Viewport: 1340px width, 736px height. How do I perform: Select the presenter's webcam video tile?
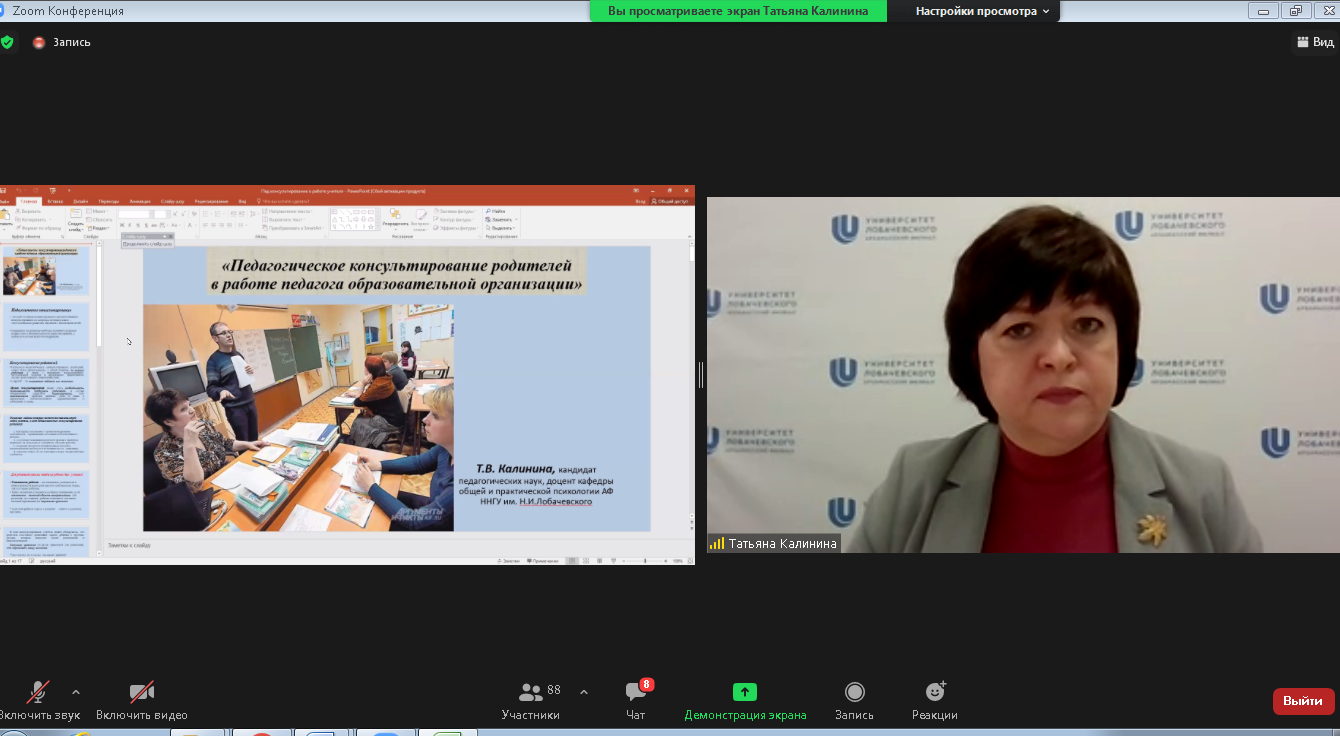[x=1023, y=374]
